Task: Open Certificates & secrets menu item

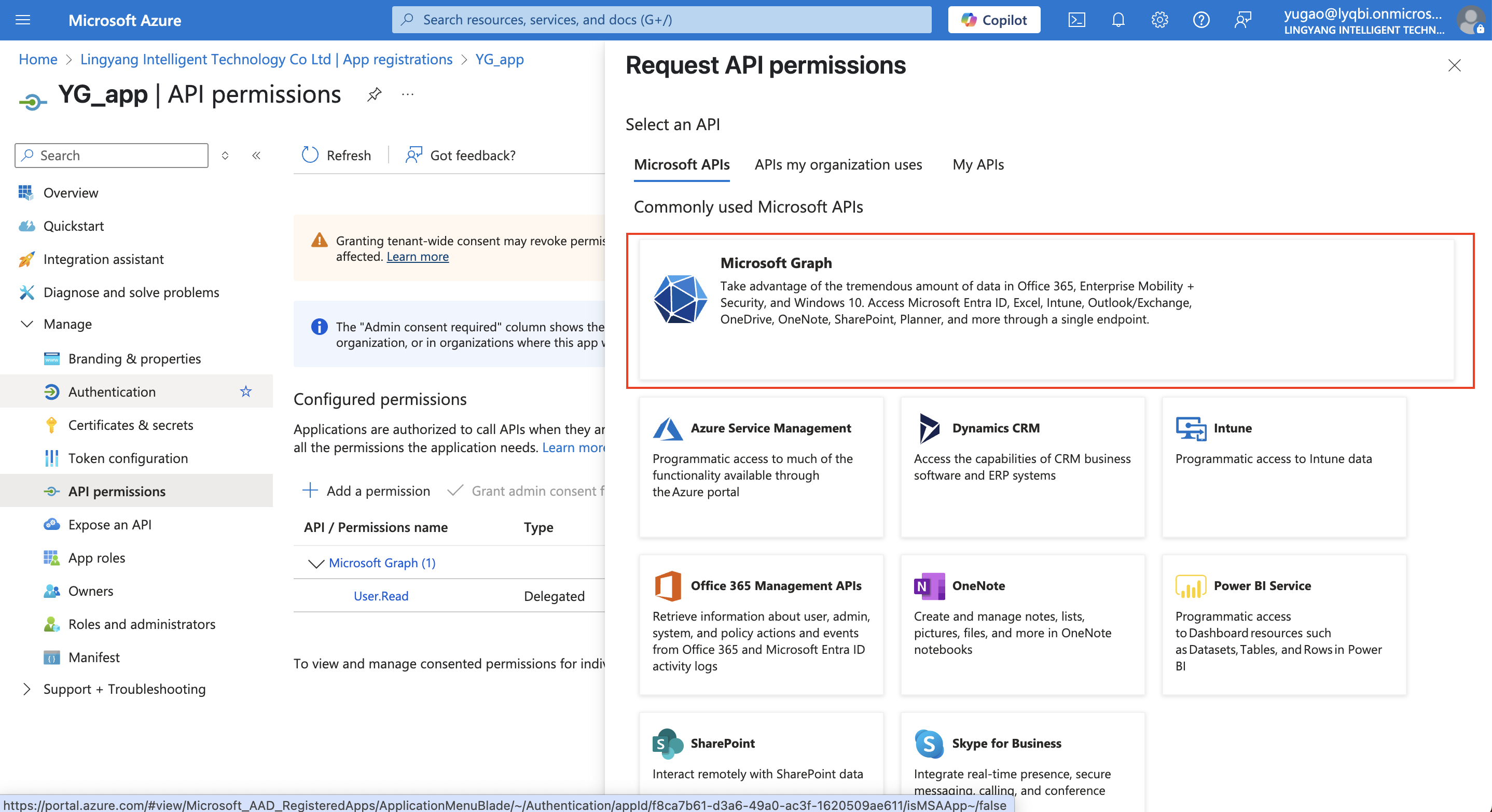Action: pos(130,425)
